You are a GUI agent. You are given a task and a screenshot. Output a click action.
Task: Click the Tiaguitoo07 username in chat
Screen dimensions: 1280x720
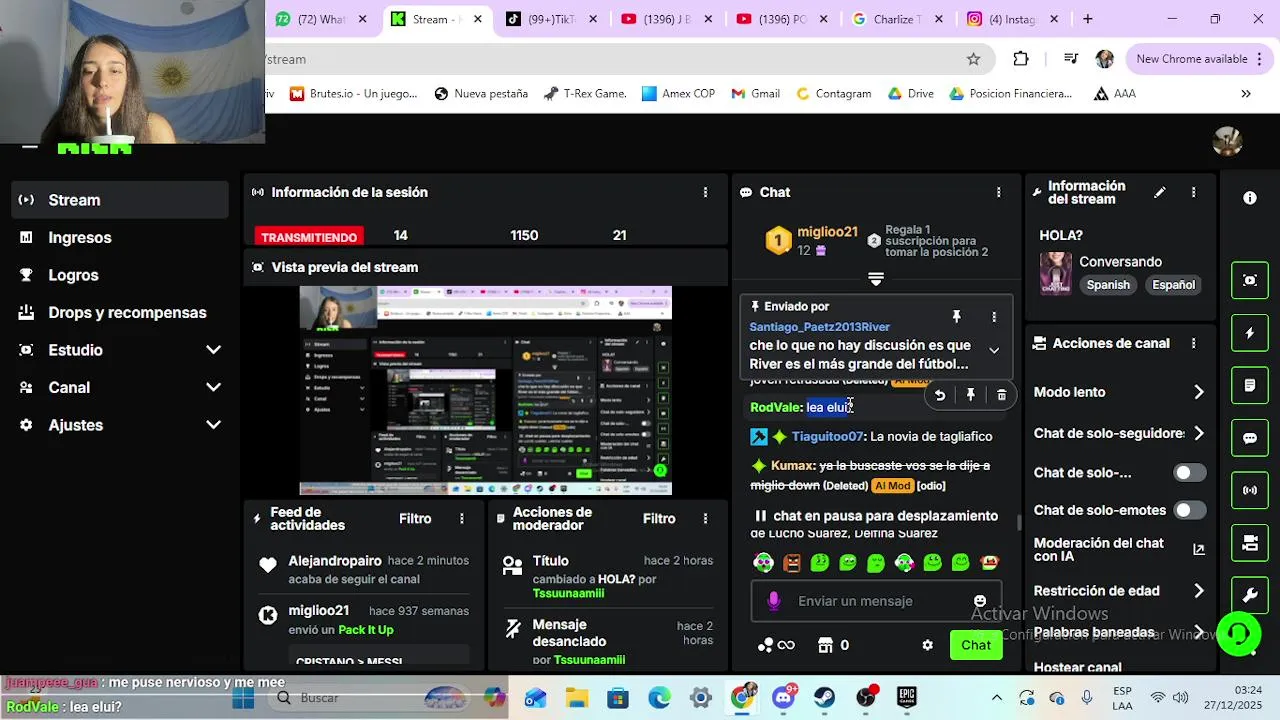point(827,437)
